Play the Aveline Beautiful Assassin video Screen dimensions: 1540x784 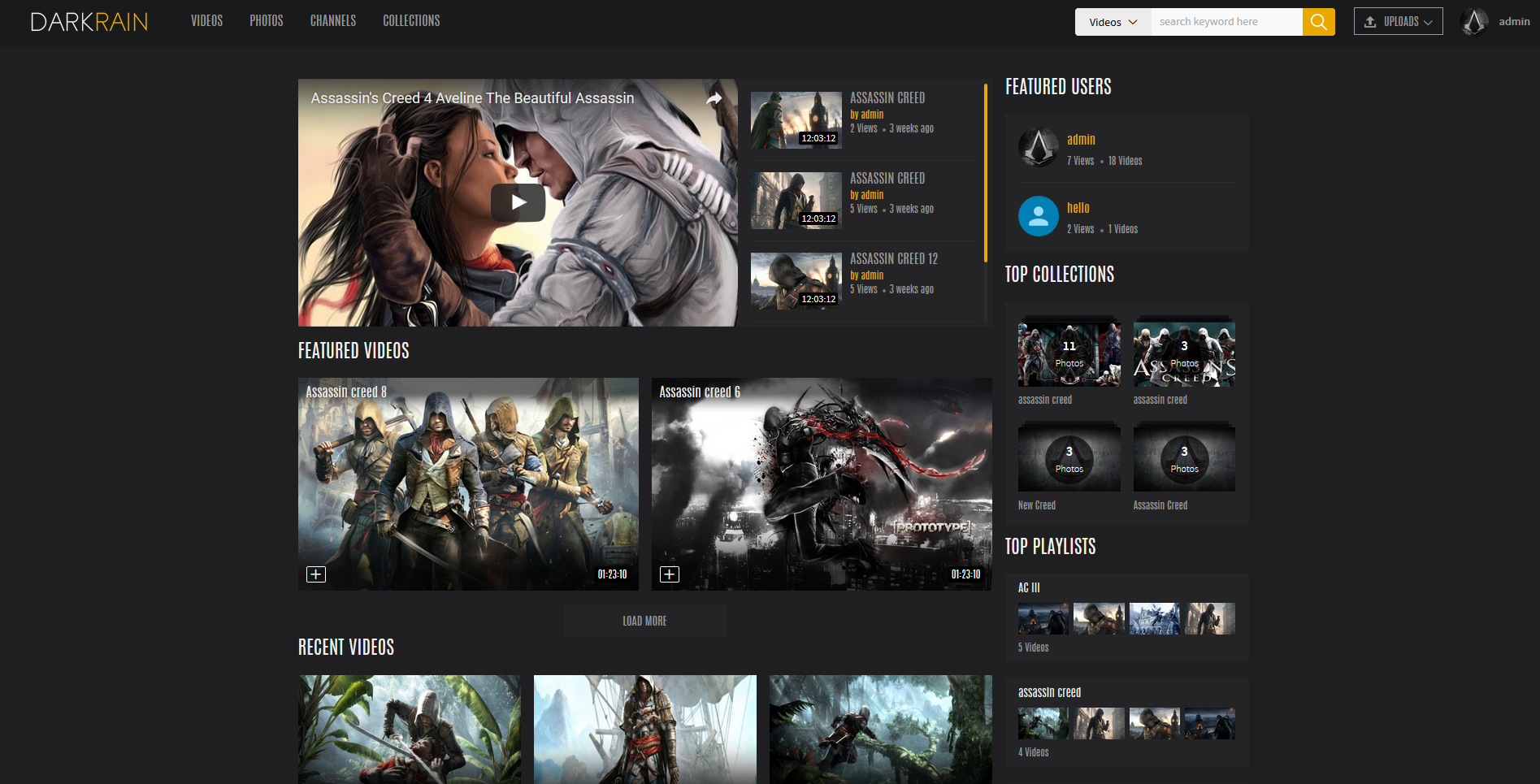518,202
